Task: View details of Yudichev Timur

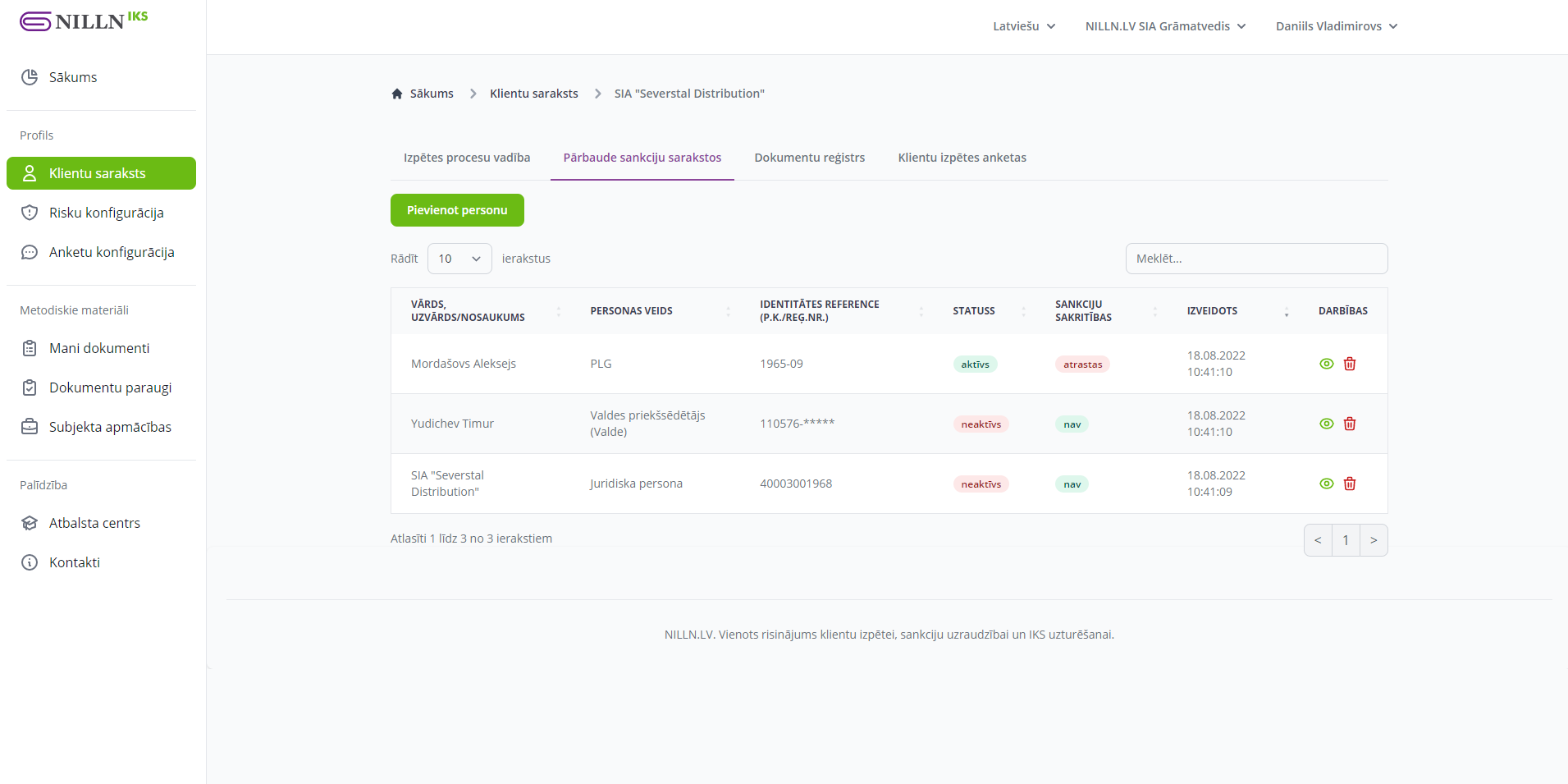Action: [1327, 424]
